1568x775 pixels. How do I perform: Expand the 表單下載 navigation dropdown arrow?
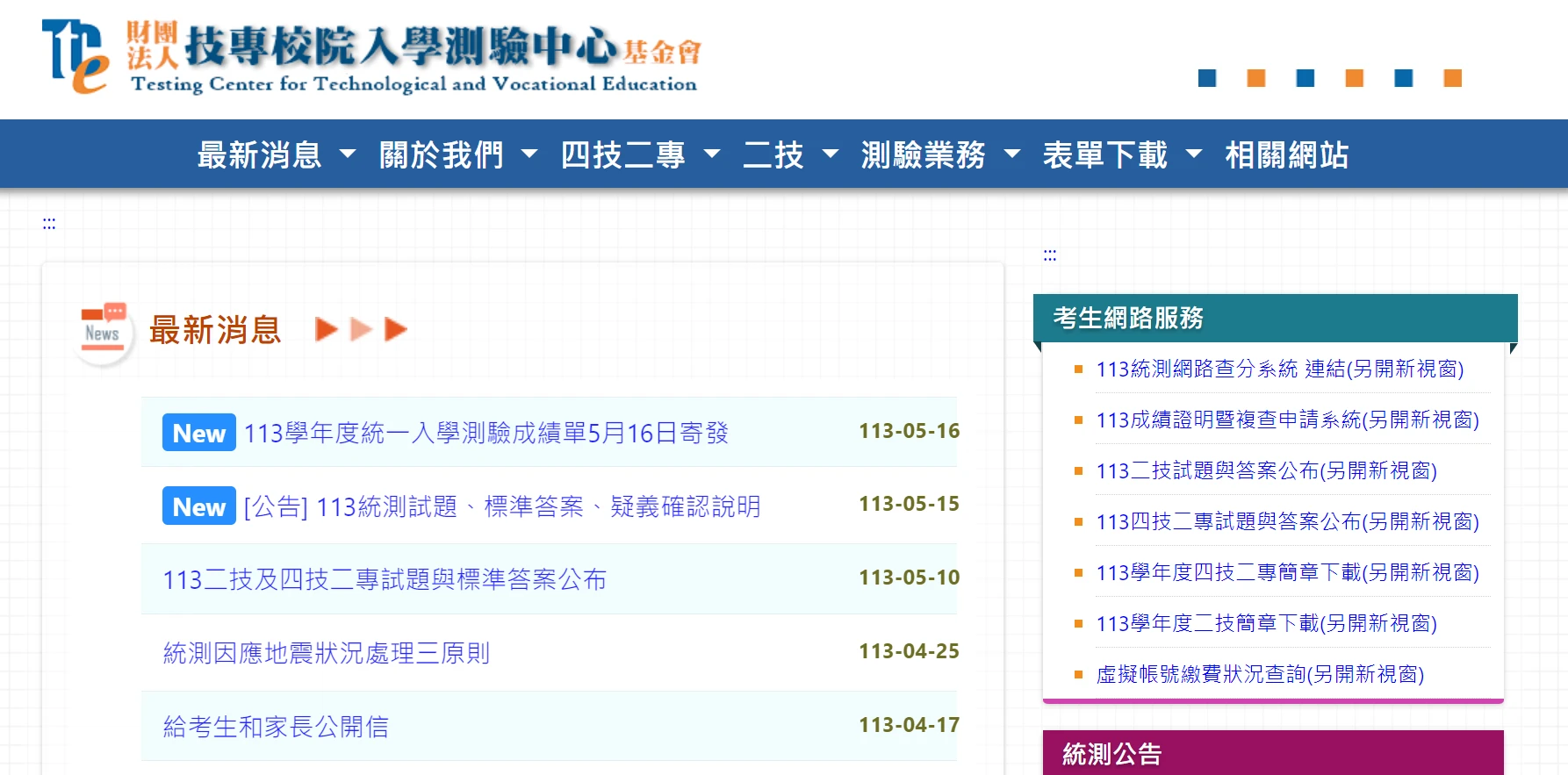1193,154
